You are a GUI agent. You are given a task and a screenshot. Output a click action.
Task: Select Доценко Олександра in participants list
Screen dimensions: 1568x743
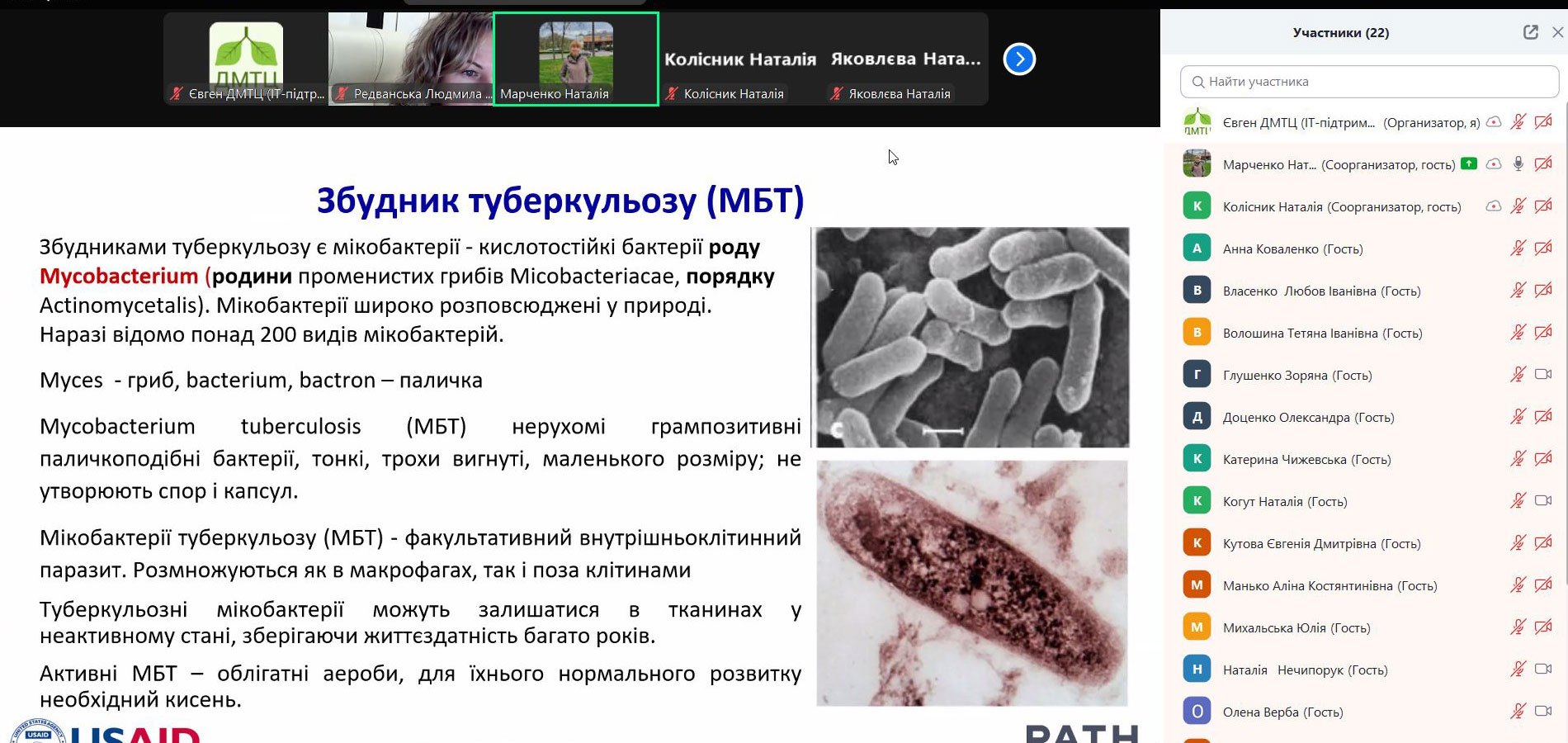coord(1308,417)
